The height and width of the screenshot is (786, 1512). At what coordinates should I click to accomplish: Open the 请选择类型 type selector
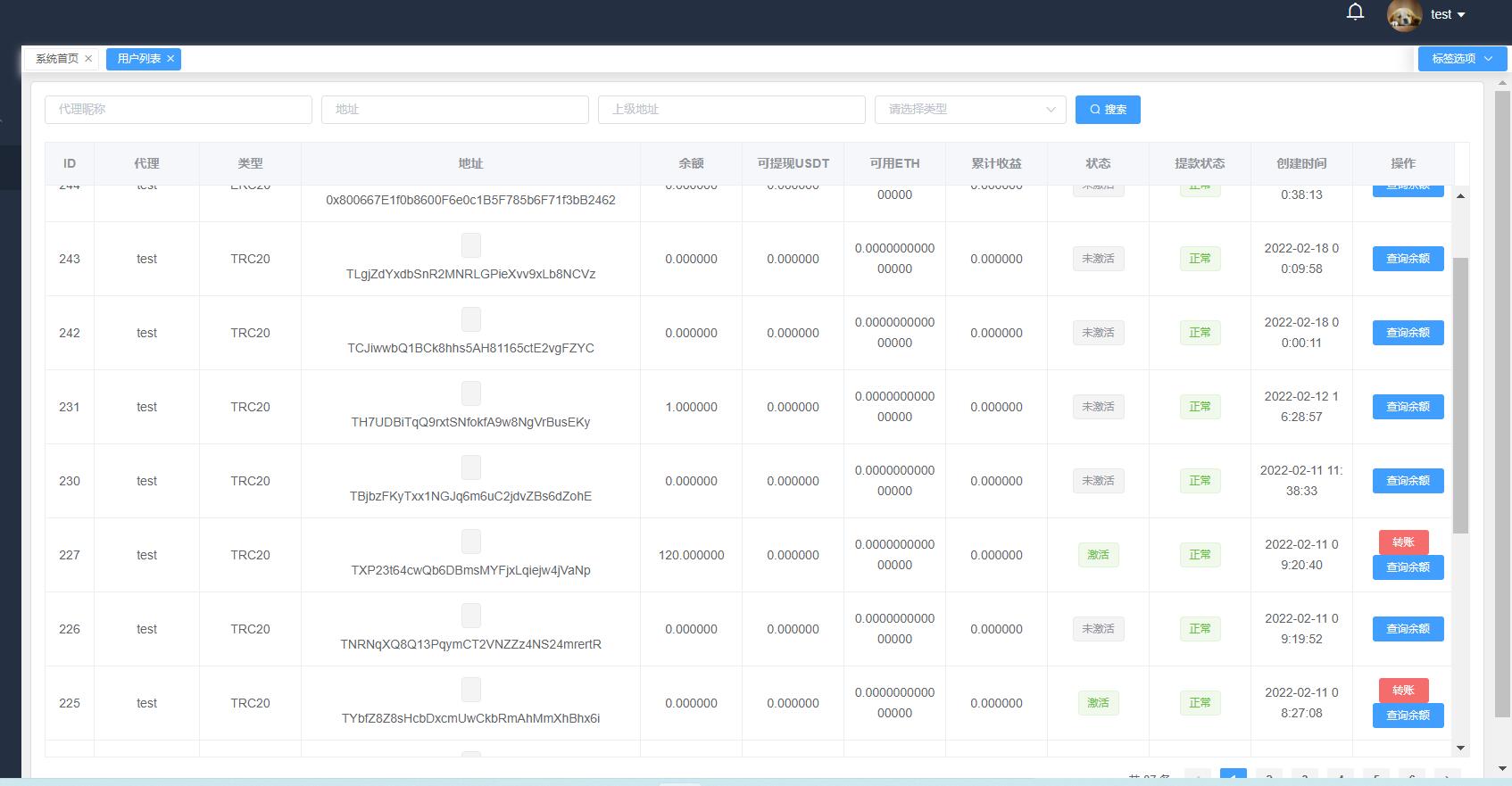[969, 110]
